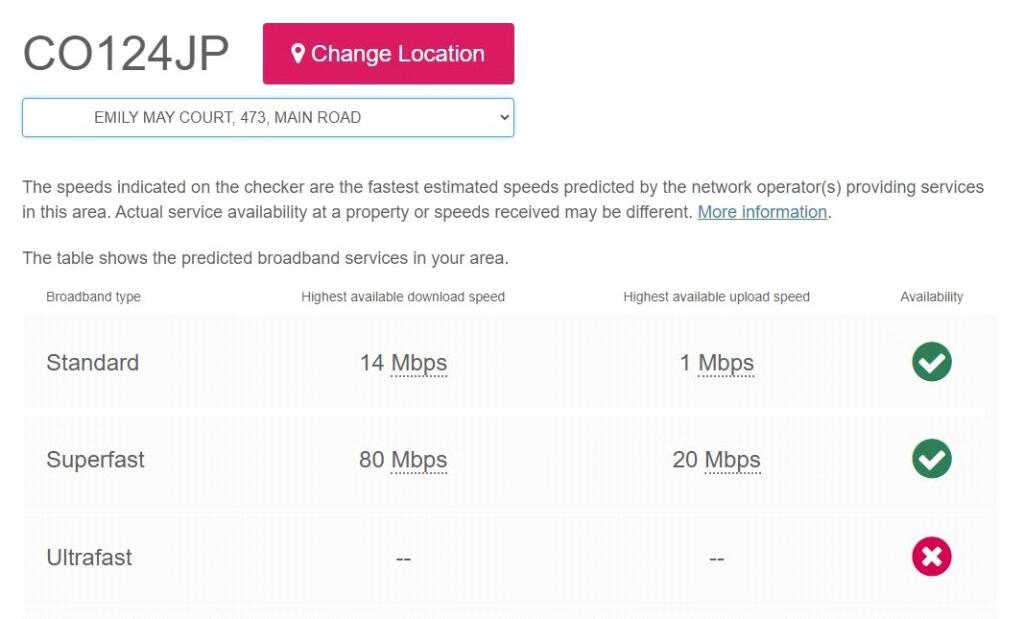Click the Mbps abbreviation next to 20
The width and height of the screenshot is (1024, 619).
point(732,460)
